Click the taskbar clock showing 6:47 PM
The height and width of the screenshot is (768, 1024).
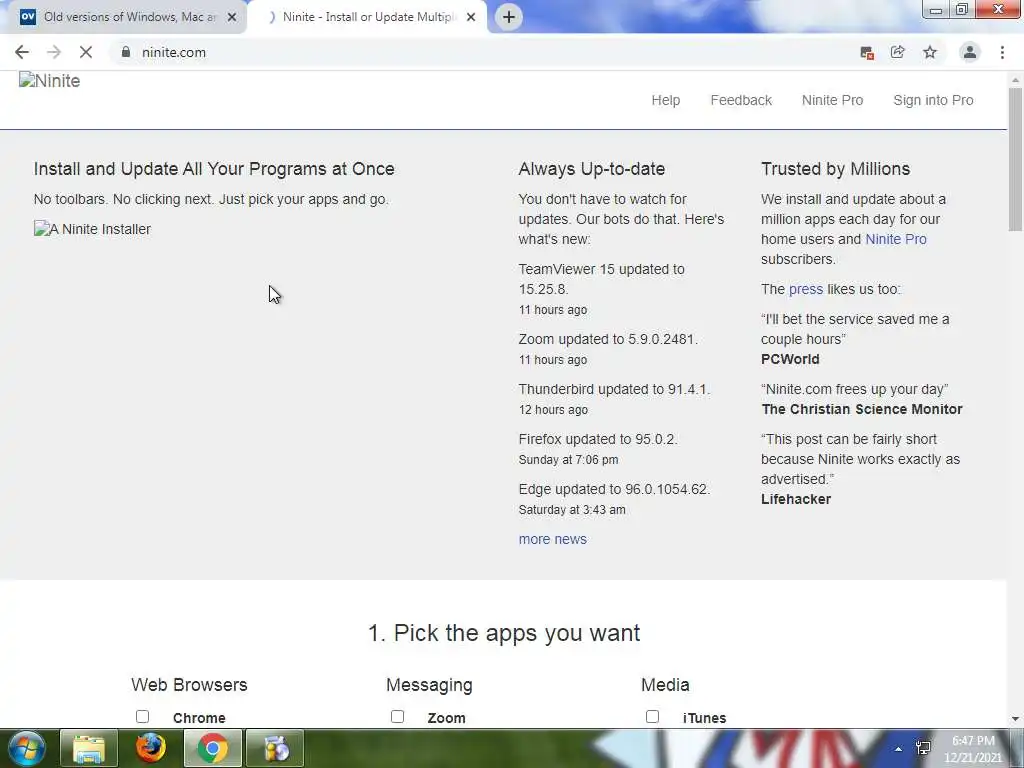coord(973,749)
